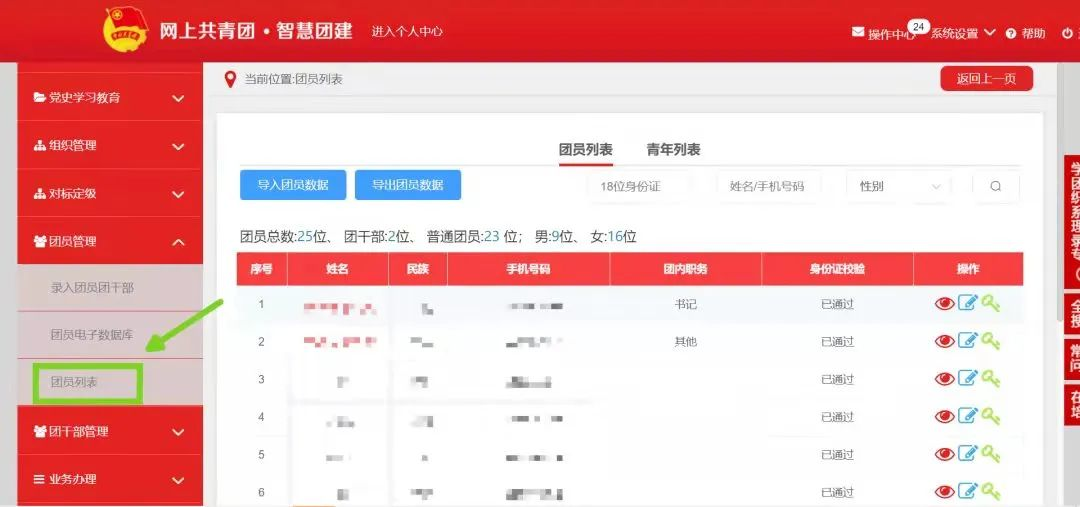This screenshot has width=1080, height=507.
Task: Click the edit pencil icon in row 5
Action: point(967,454)
